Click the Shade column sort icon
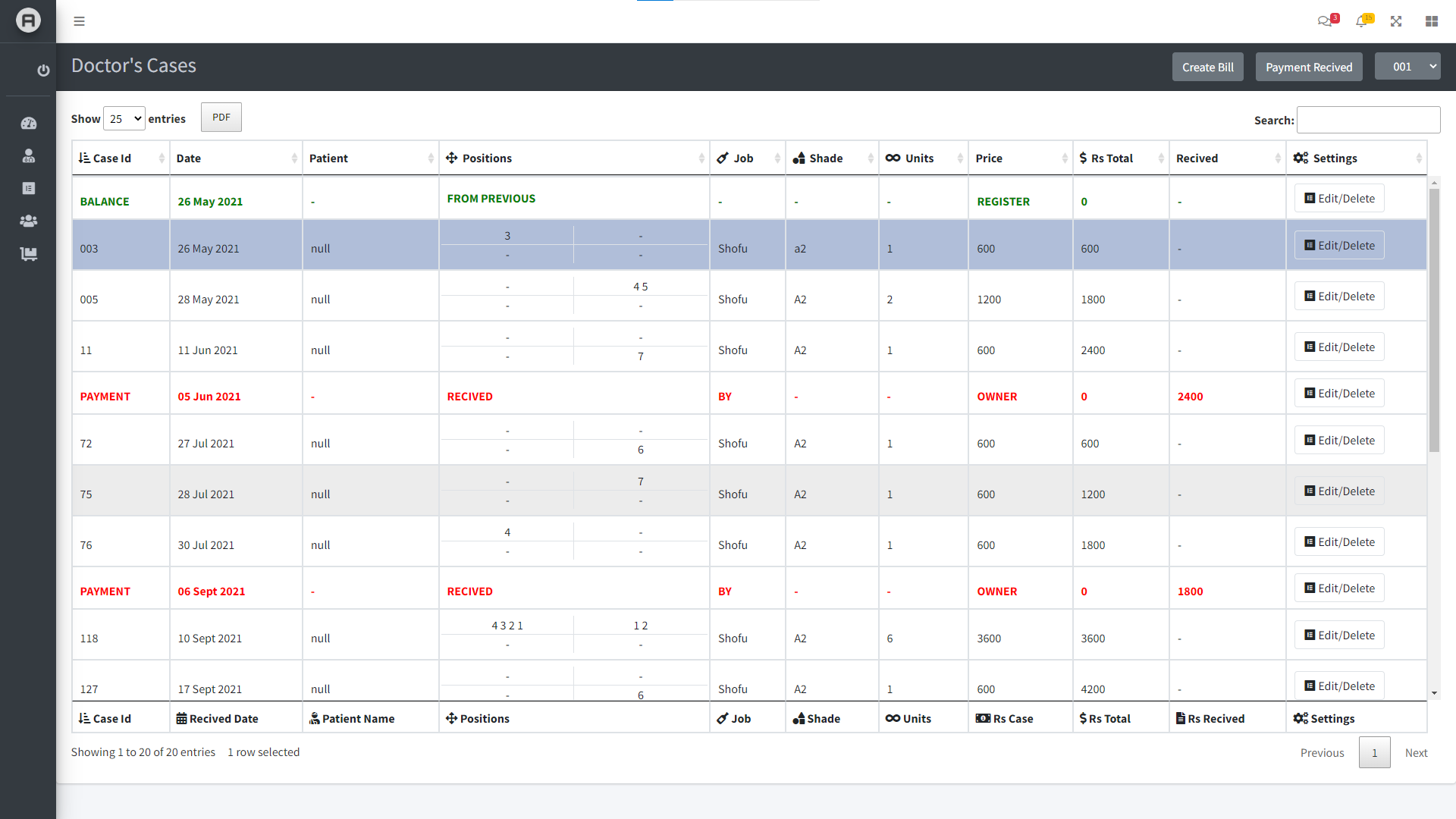This screenshot has width=1456, height=819. (x=869, y=158)
